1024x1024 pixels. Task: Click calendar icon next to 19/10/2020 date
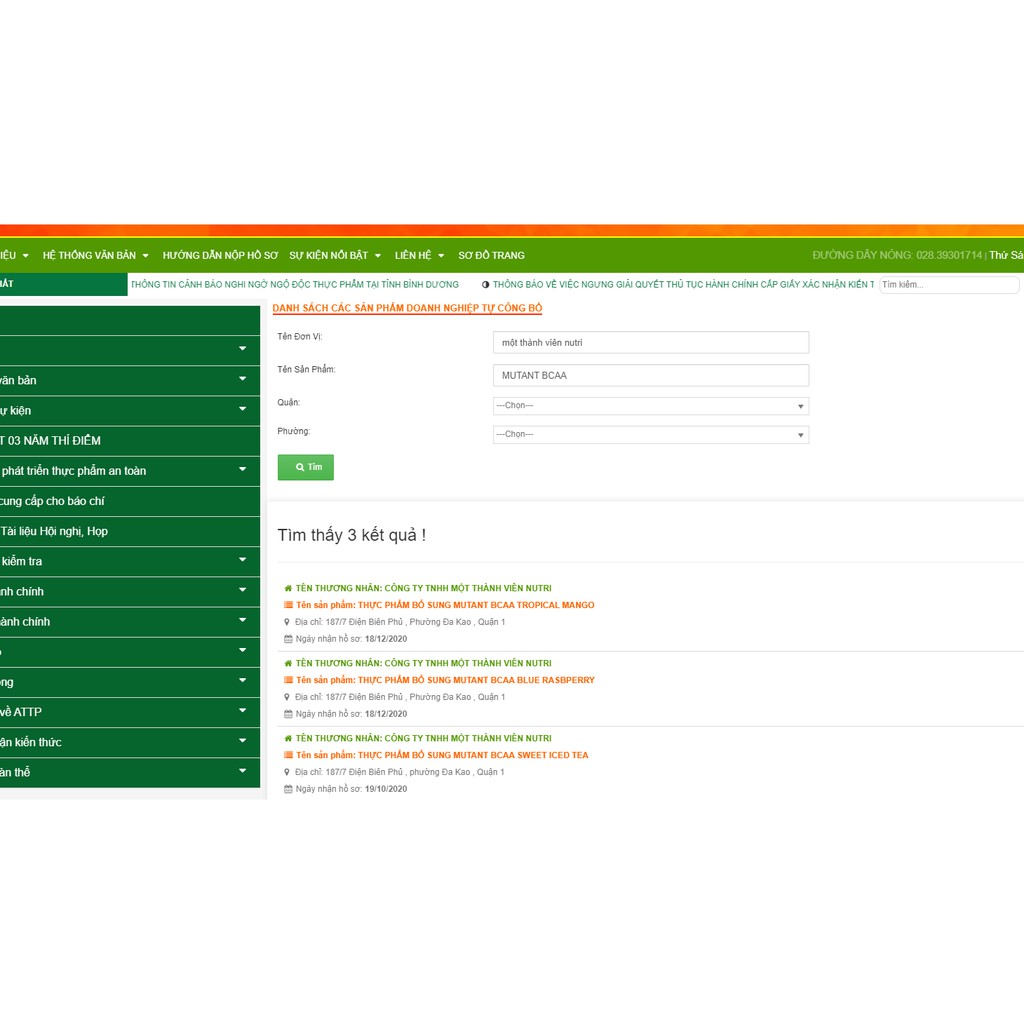[288, 789]
